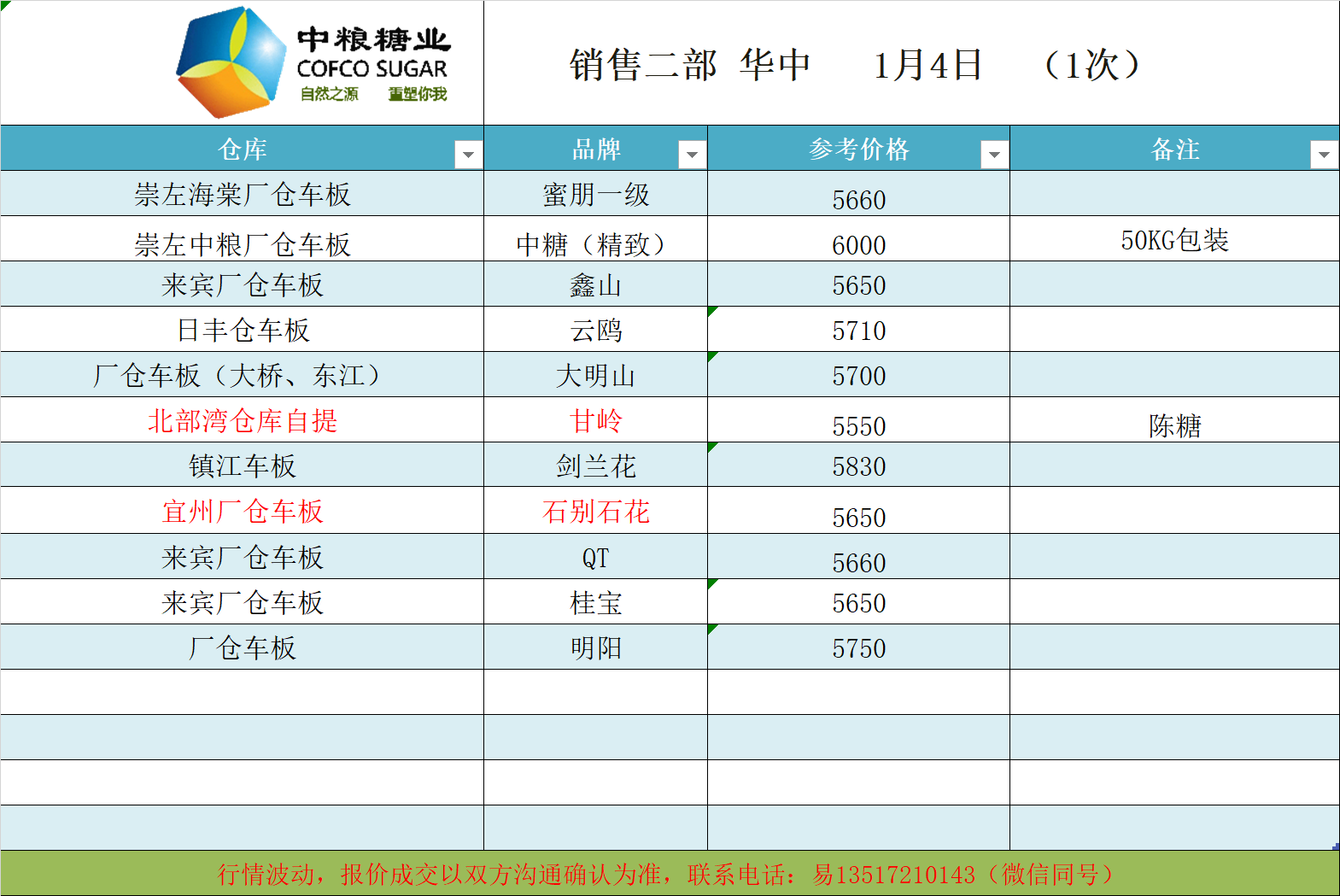The width and height of the screenshot is (1340, 896).
Task: Select the red cell 北部湾仓库自提
Action: click(x=243, y=421)
